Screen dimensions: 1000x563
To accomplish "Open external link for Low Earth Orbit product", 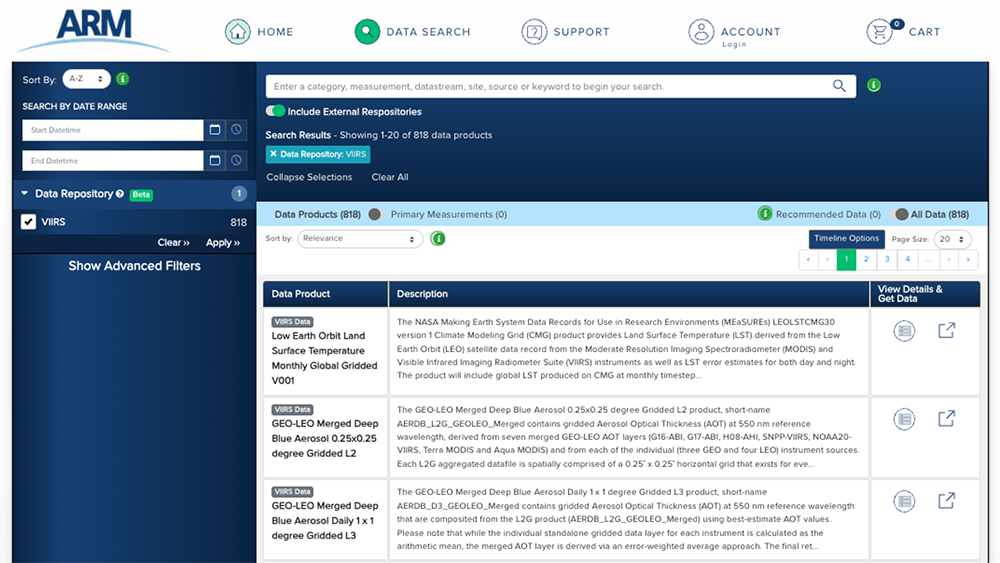I will (946, 330).
